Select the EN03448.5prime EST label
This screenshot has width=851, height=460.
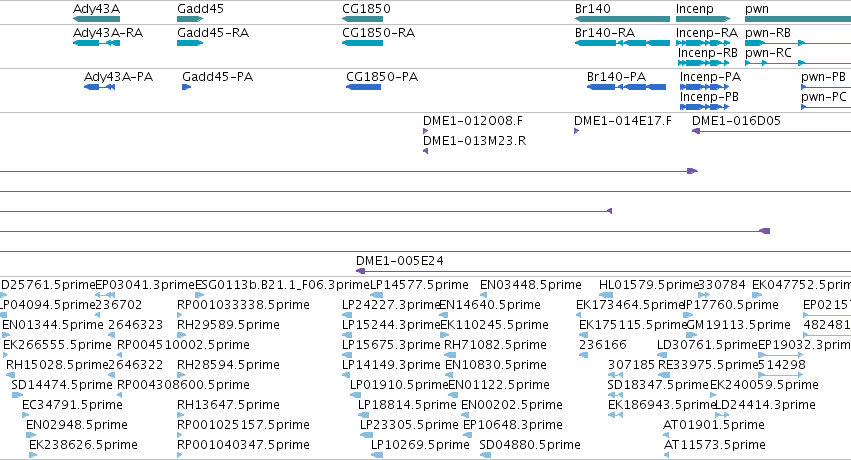pyautogui.click(x=530, y=285)
